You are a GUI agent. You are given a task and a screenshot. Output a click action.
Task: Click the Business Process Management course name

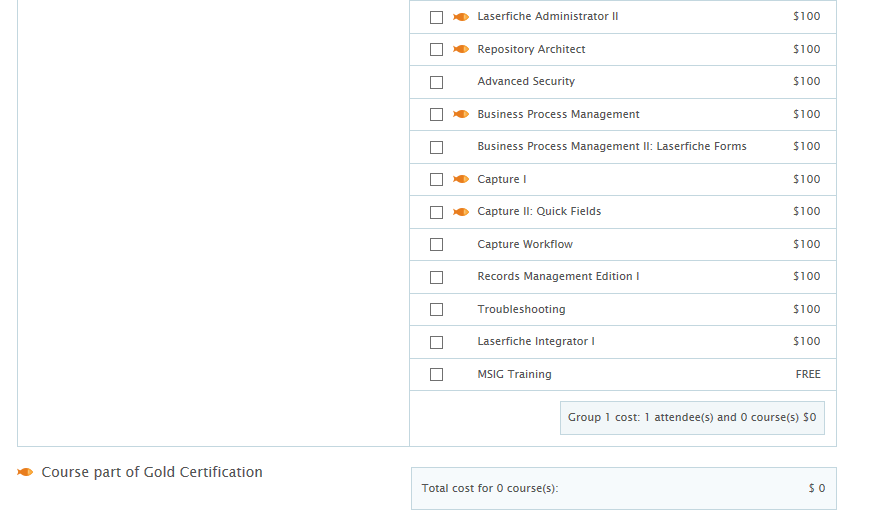coord(558,114)
